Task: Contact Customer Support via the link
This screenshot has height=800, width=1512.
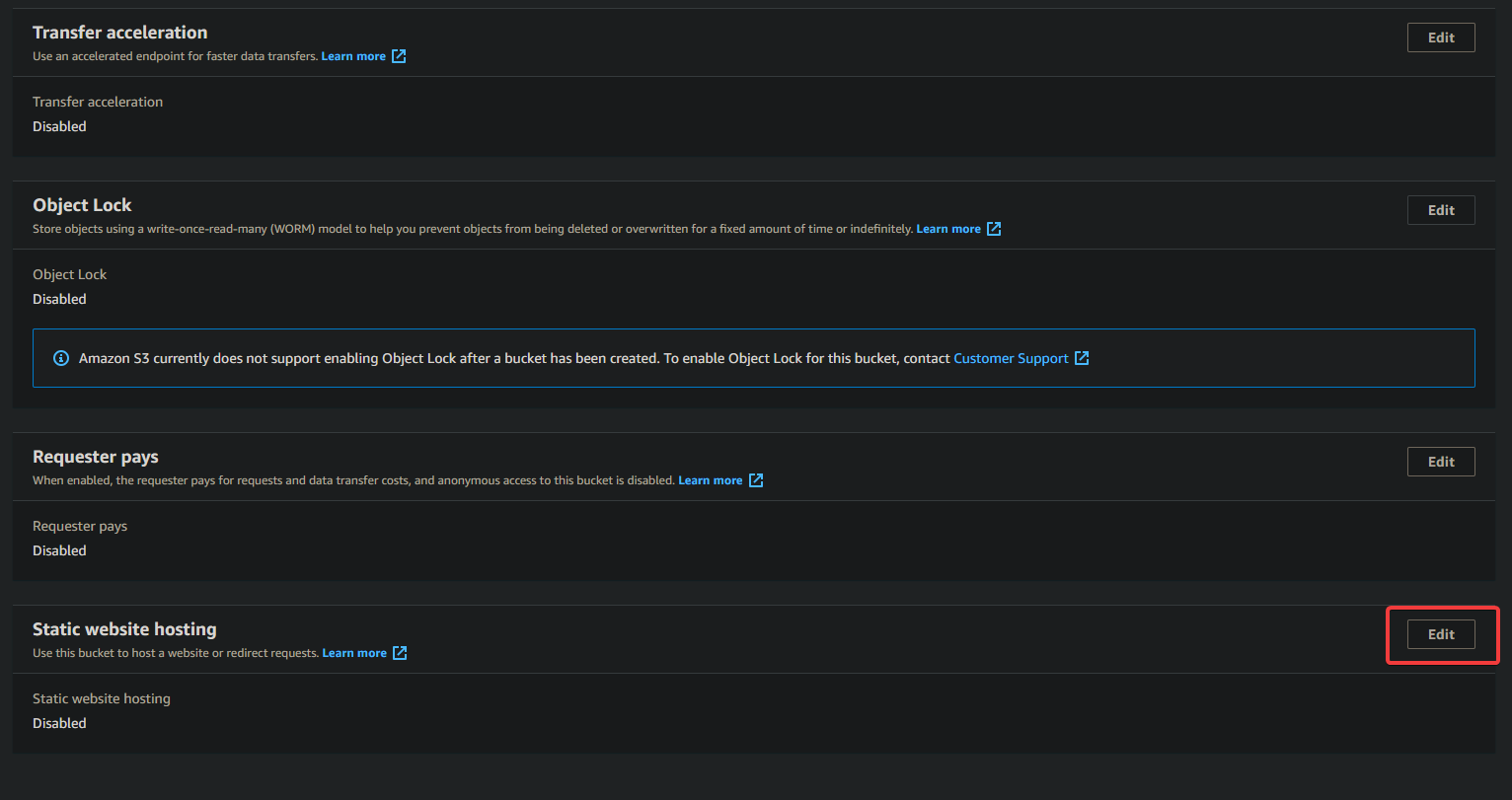Action: 1011,358
